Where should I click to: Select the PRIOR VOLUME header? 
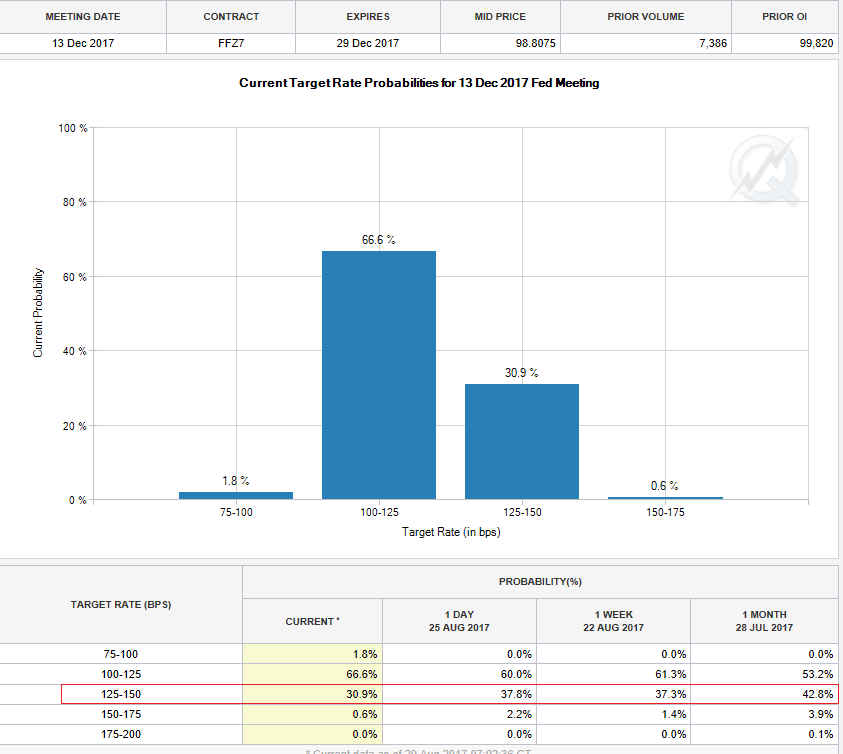click(x=646, y=17)
